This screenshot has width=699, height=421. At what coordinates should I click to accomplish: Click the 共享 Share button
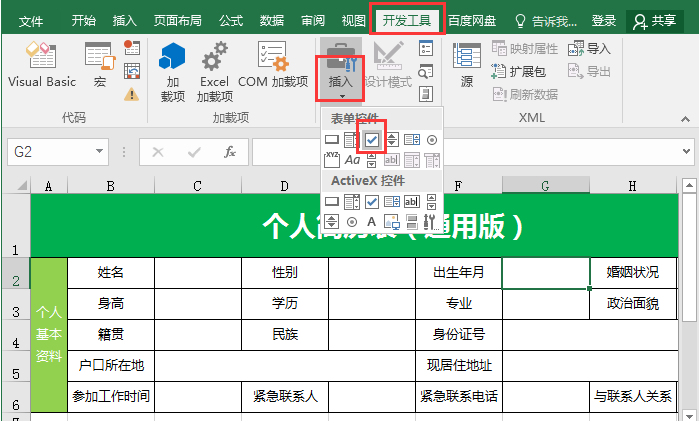coord(655,21)
